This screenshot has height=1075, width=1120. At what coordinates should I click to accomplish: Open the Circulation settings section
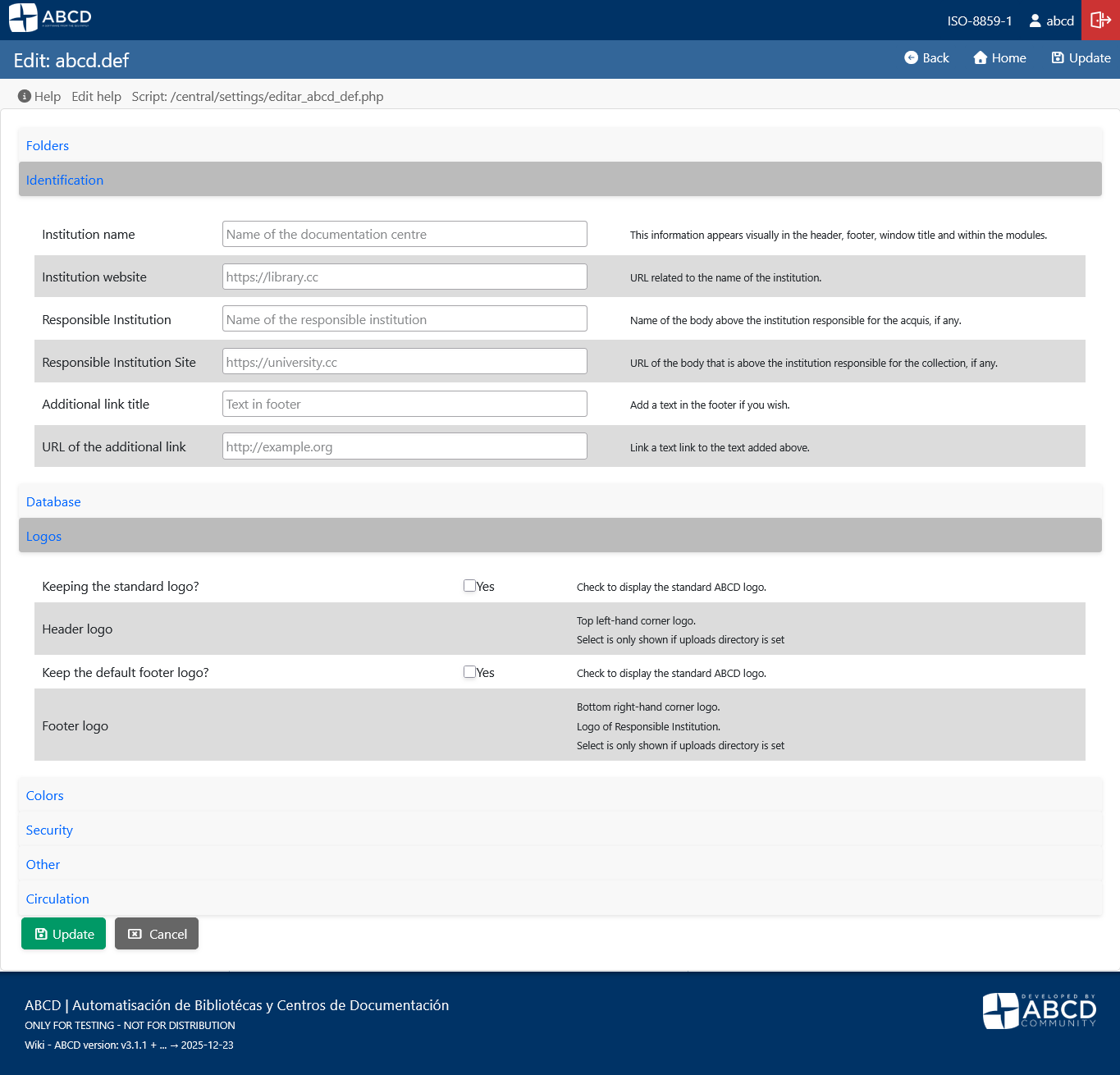57,899
